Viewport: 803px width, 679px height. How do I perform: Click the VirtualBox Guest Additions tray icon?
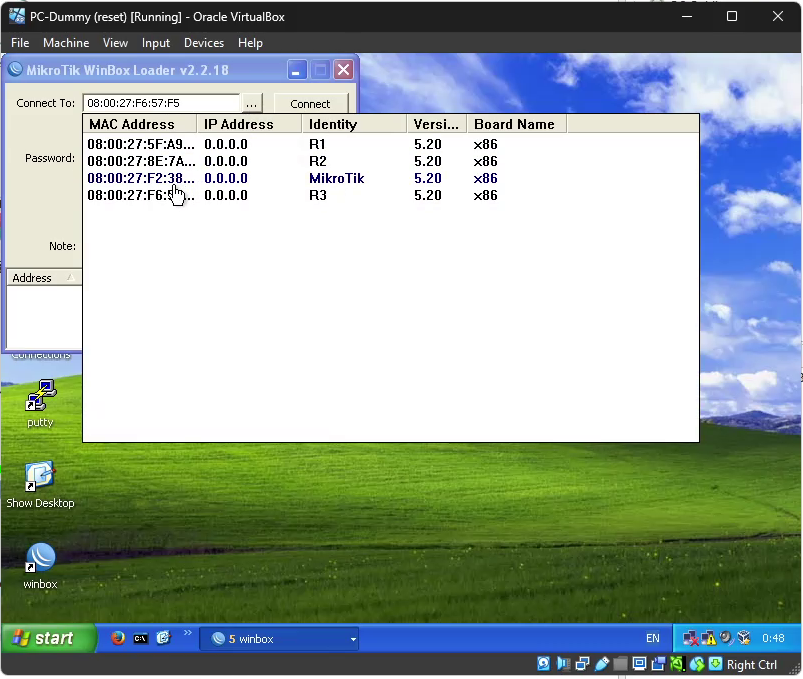point(743,638)
